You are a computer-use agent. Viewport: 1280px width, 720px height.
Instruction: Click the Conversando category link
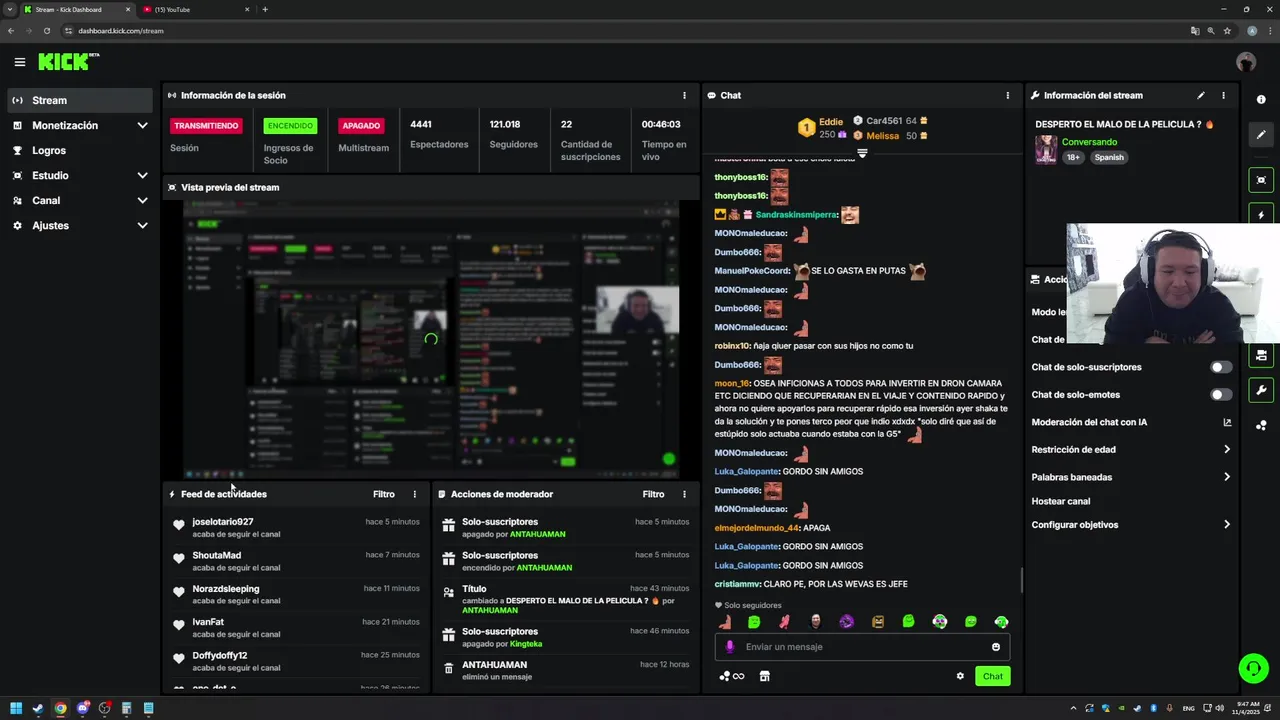point(1089,142)
